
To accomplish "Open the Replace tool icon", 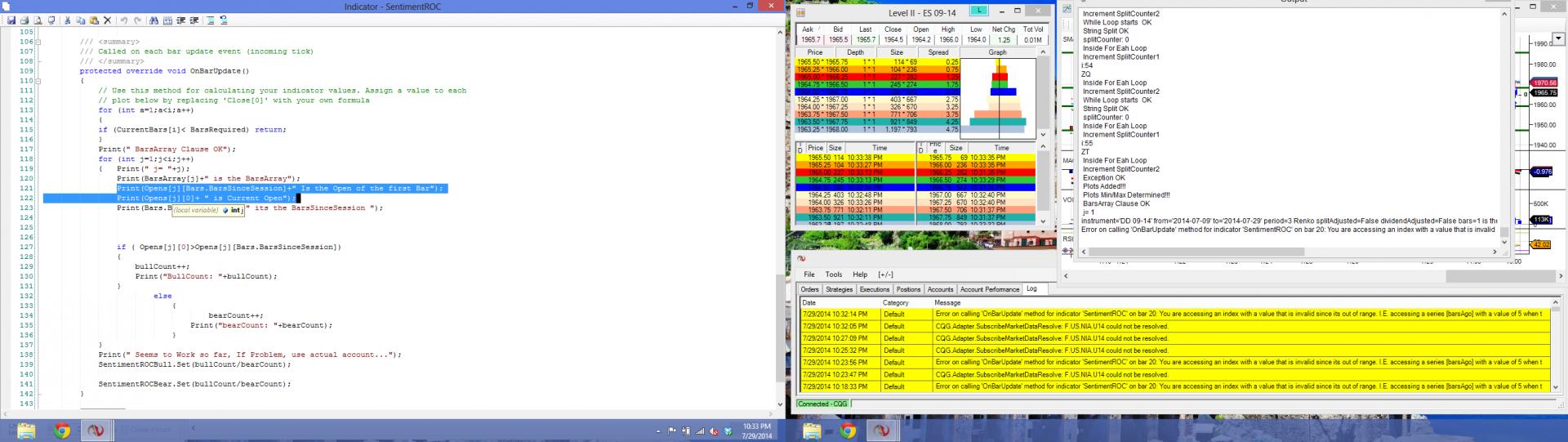I will pyautogui.click(x=167, y=20).
